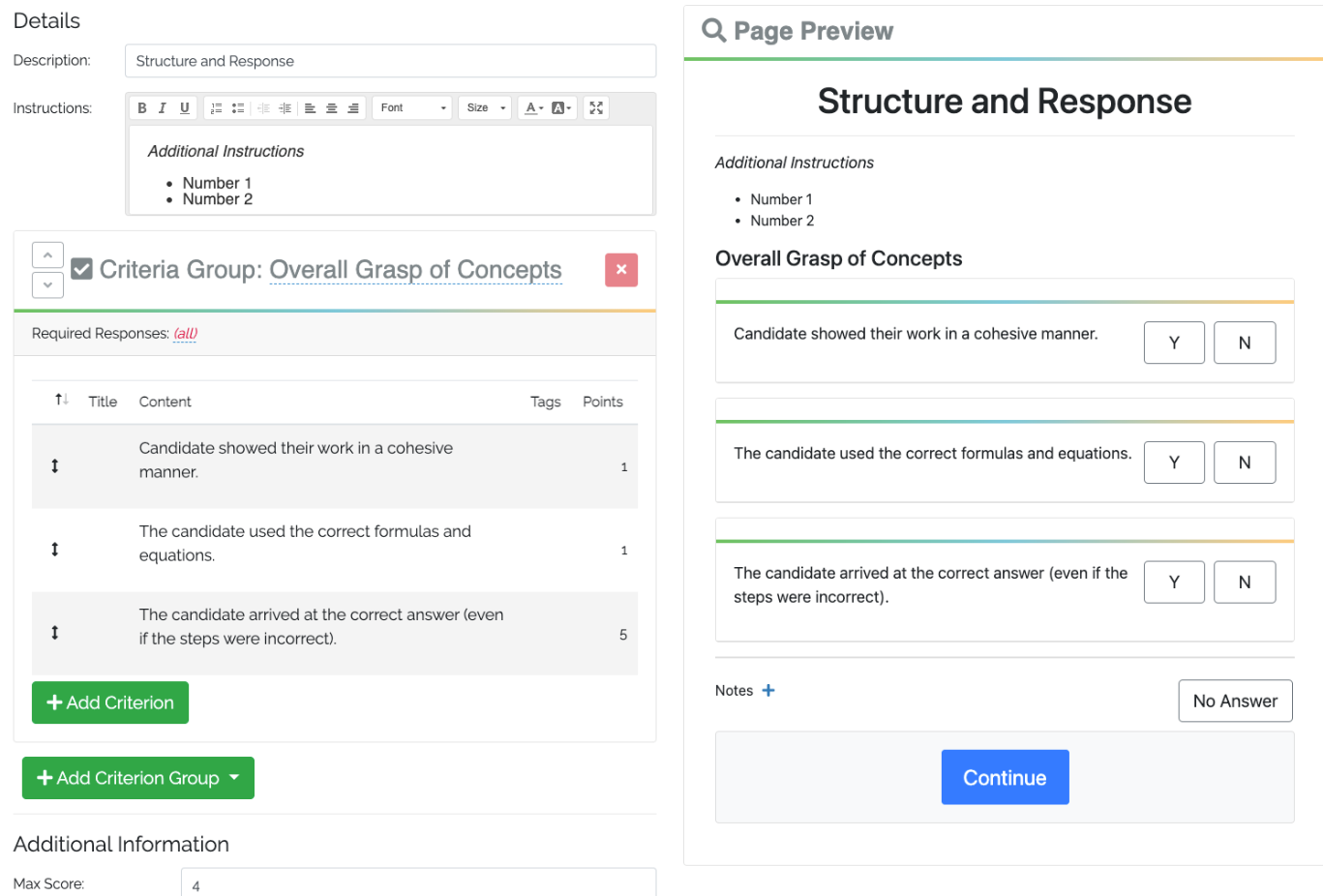The height and width of the screenshot is (896, 1323).
Task: Move criteria group down
Action: click(47, 285)
